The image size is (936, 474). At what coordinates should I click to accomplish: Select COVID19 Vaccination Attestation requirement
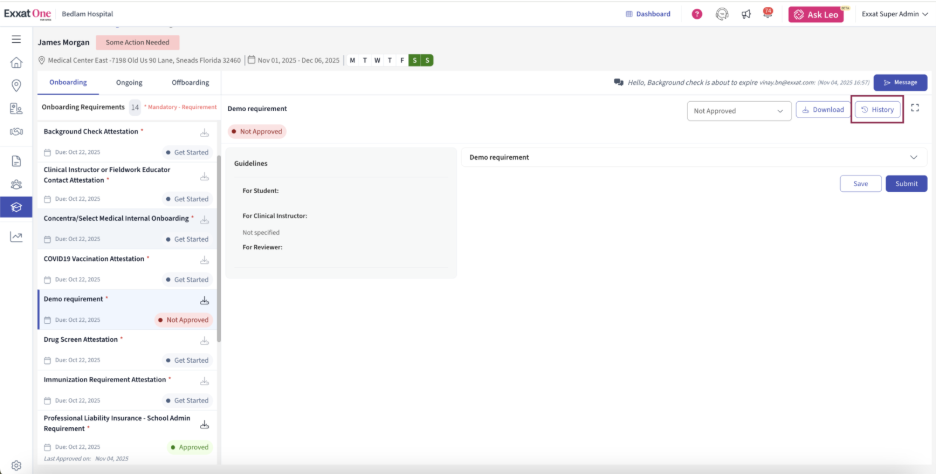(x=95, y=259)
